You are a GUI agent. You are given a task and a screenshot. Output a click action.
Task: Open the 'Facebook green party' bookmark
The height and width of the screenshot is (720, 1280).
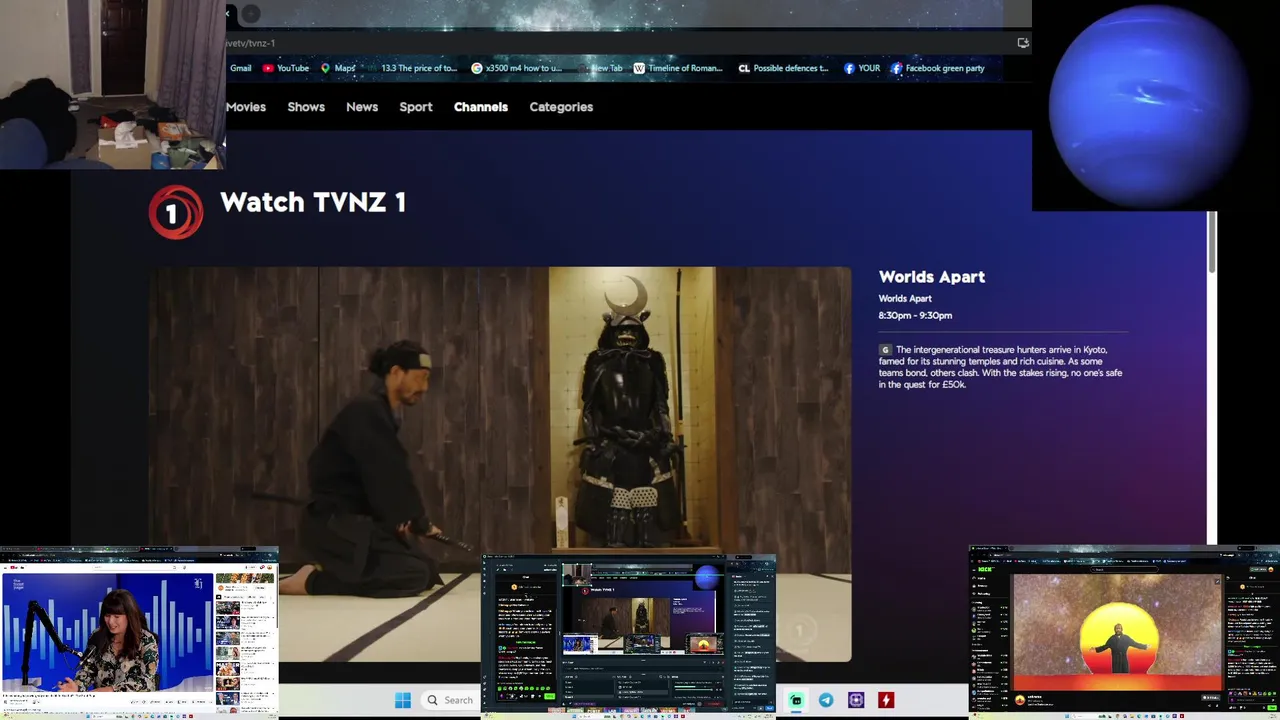pyautogui.click(x=938, y=68)
